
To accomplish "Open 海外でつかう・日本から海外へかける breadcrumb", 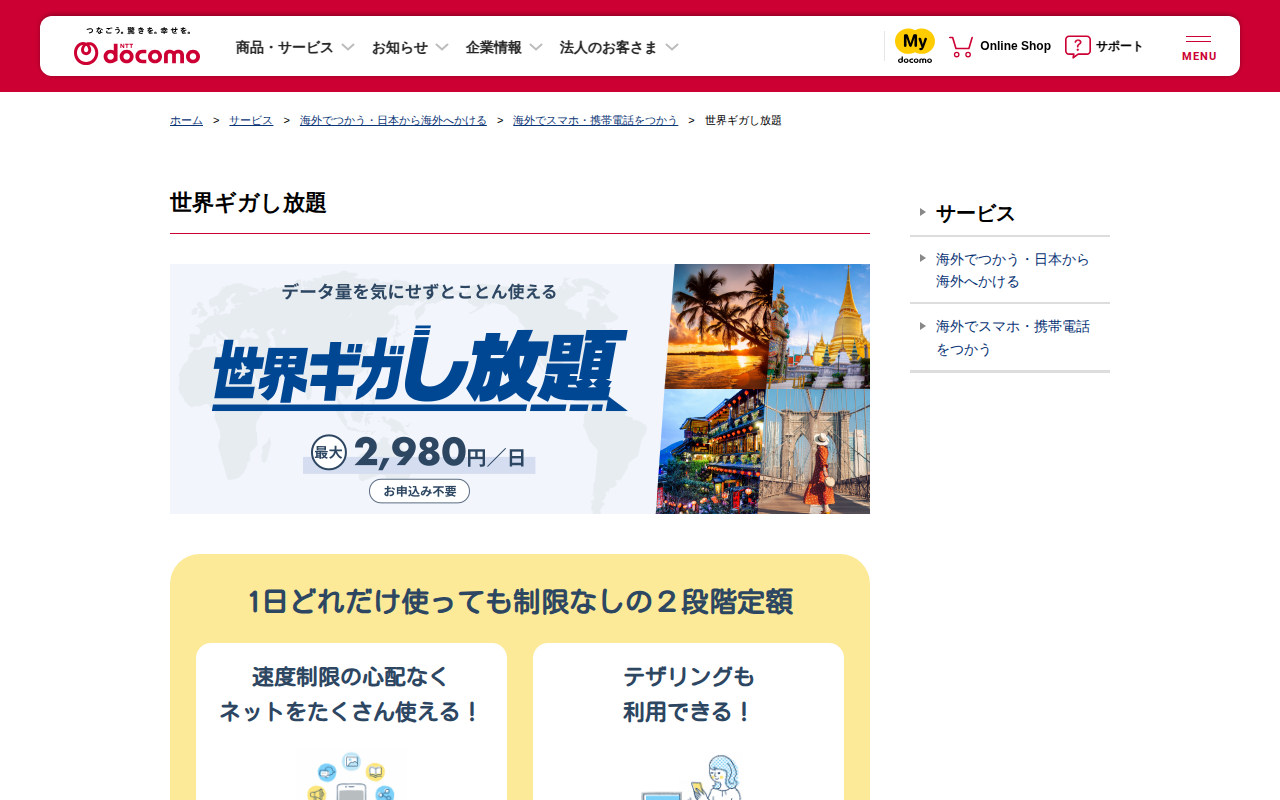I will pyautogui.click(x=393, y=120).
